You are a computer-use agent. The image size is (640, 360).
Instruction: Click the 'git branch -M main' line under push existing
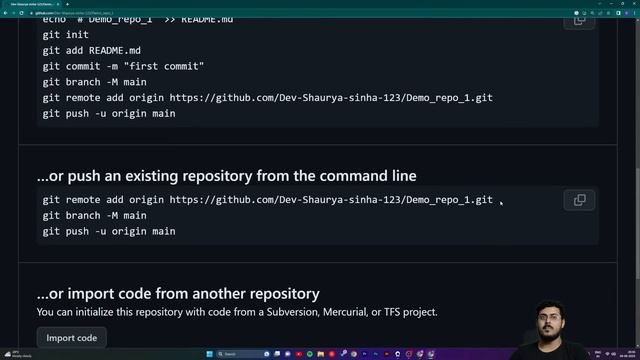tap(94, 216)
